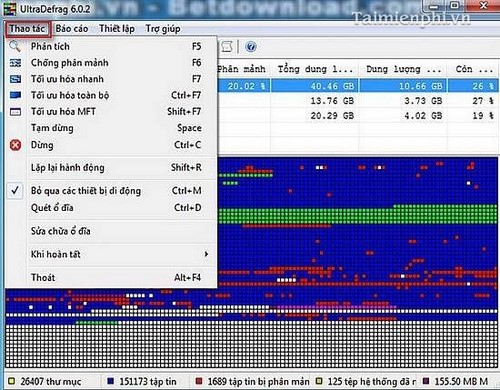The image size is (500, 390).
Task: Click the 20.02 % fragmentation cell
Action: coord(246,86)
